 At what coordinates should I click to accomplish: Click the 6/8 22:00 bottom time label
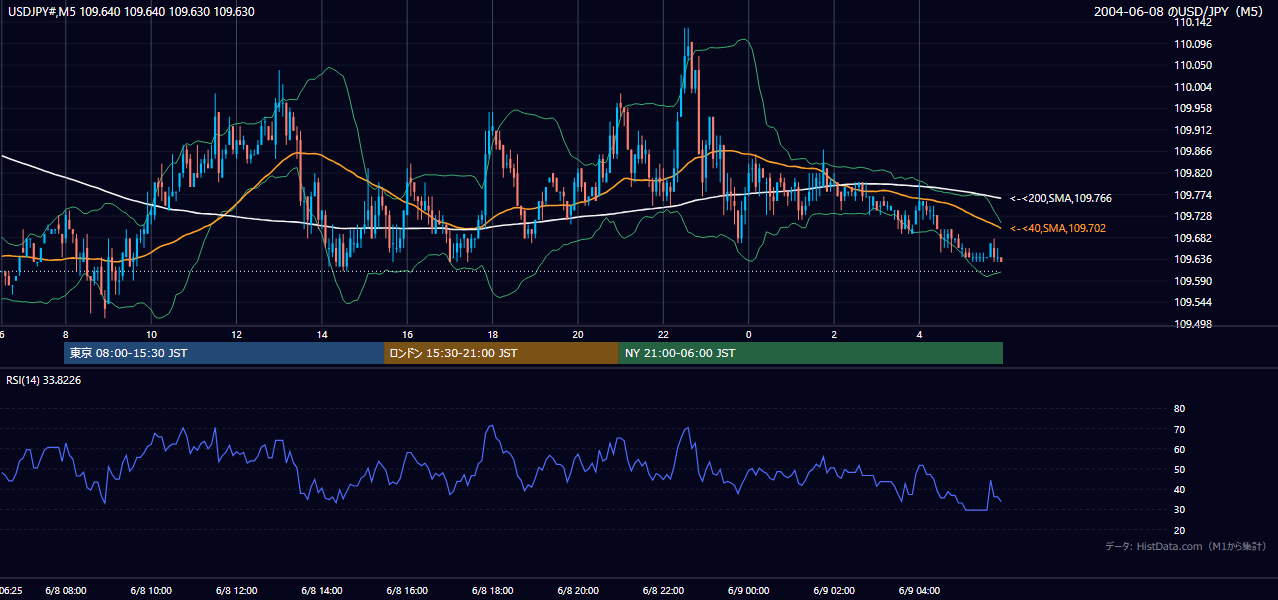(663, 591)
